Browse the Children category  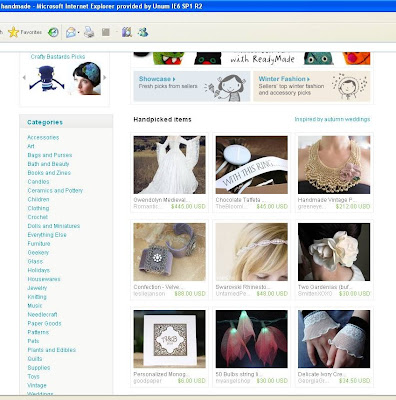click(x=38, y=199)
